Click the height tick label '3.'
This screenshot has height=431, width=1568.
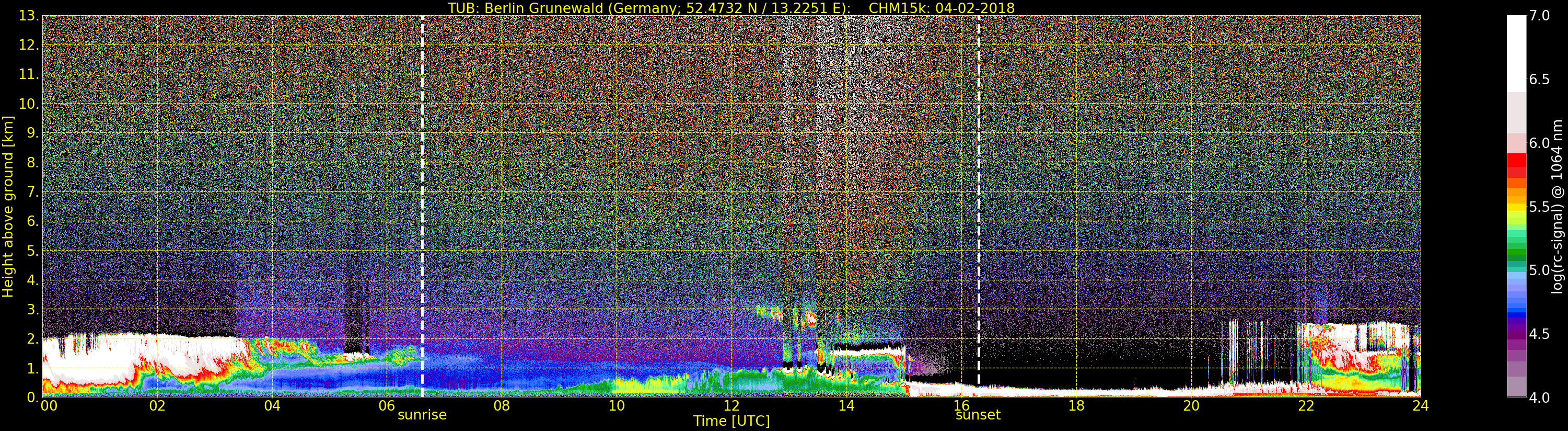click(x=32, y=309)
